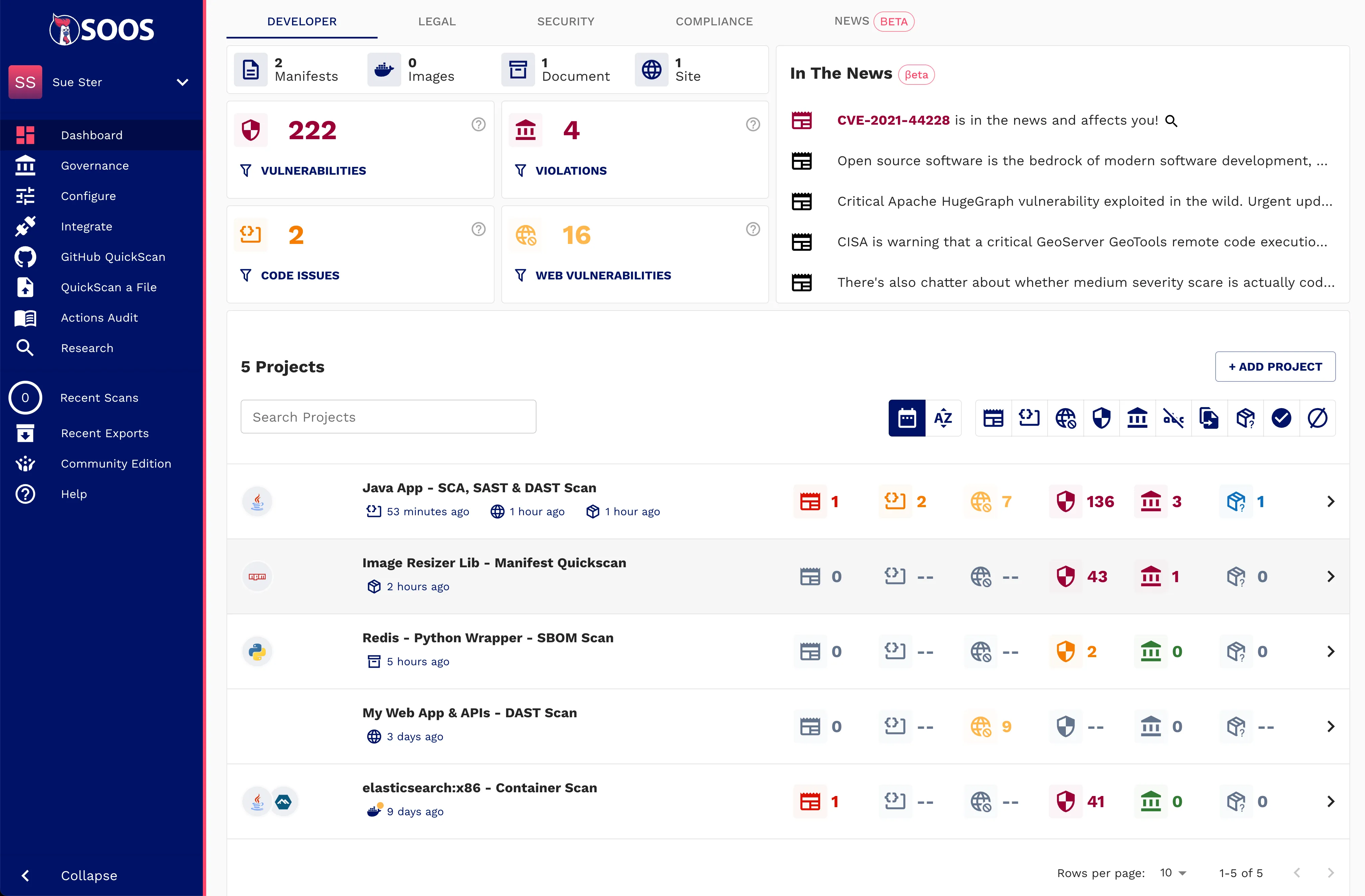Click the ADD PROJECT button
Viewport: 1365px width, 896px height.
tap(1275, 366)
